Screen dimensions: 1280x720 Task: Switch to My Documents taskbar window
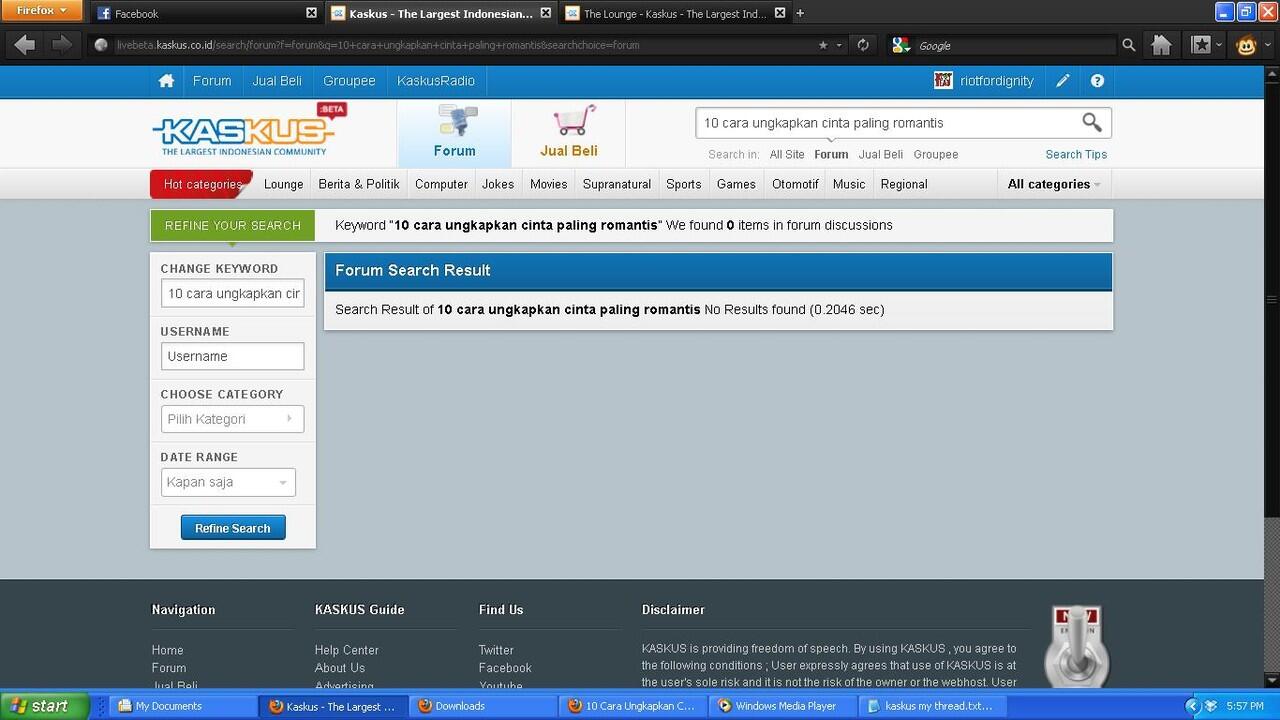(x=182, y=706)
